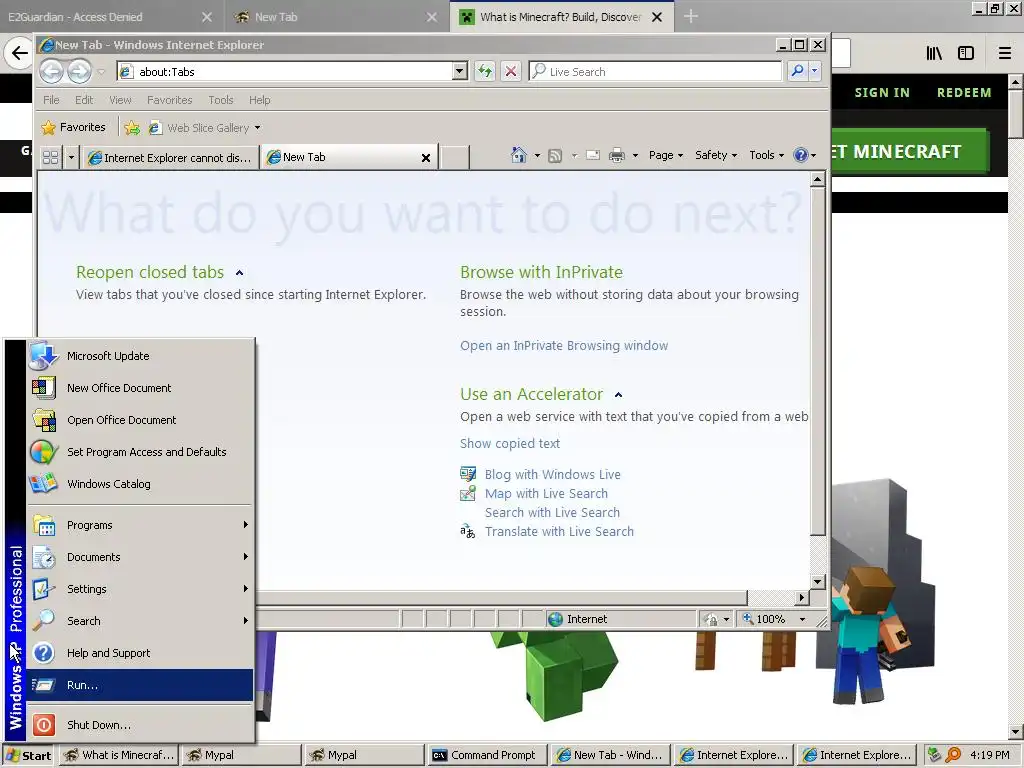
Task: Open the View menu in IE
Action: [120, 100]
